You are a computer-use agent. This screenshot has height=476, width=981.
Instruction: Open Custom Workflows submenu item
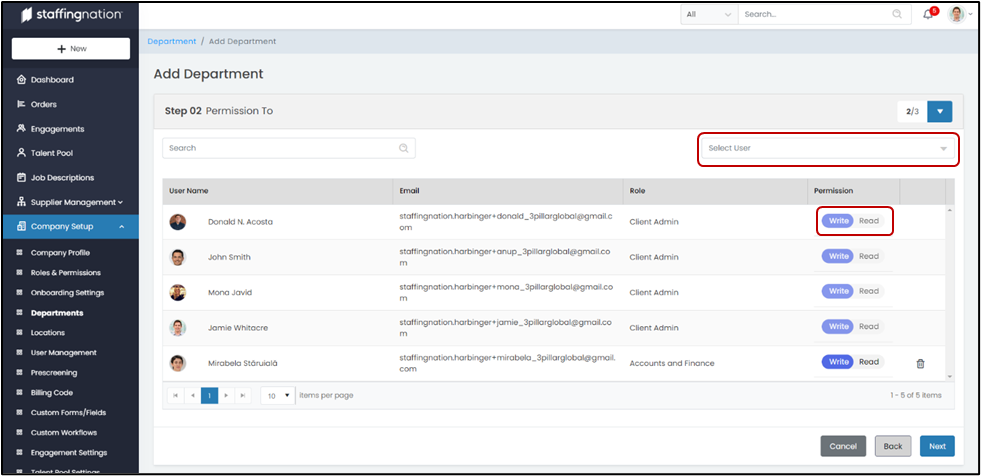pos(64,433)
